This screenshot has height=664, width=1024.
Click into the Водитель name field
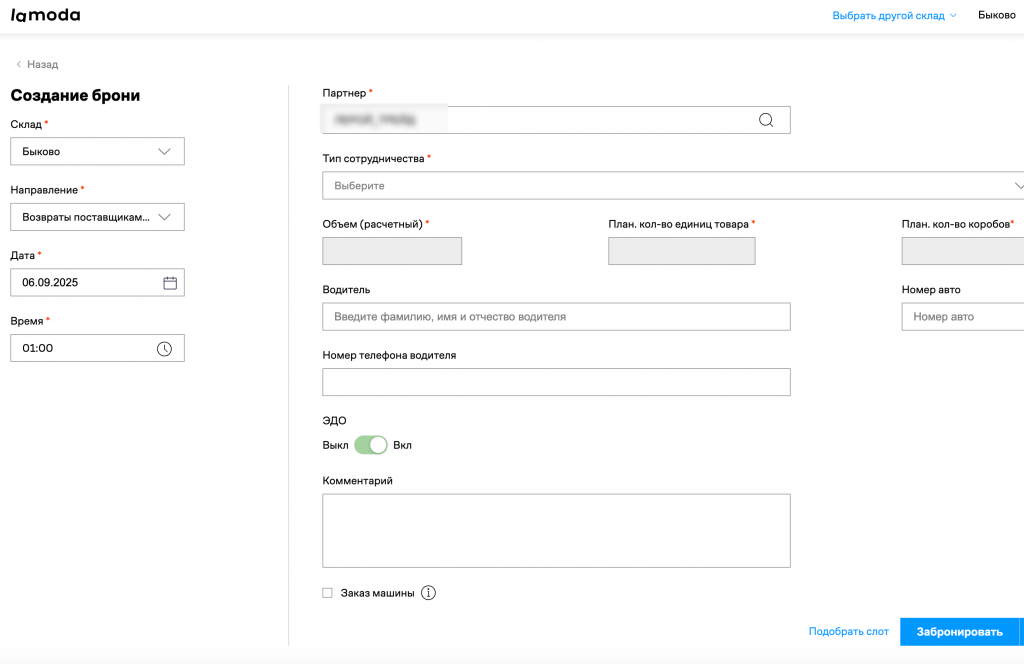coord(556,317)
